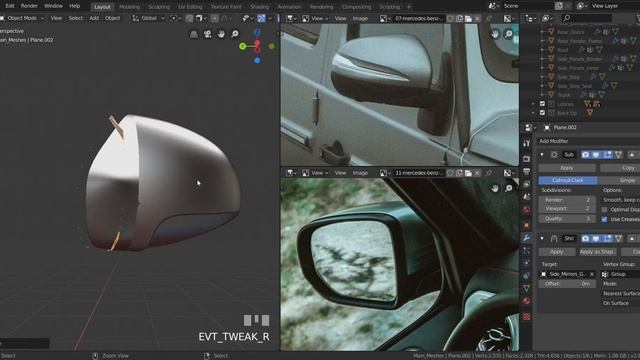Select Catmull-Clark subdivision type

coord(568,180)
